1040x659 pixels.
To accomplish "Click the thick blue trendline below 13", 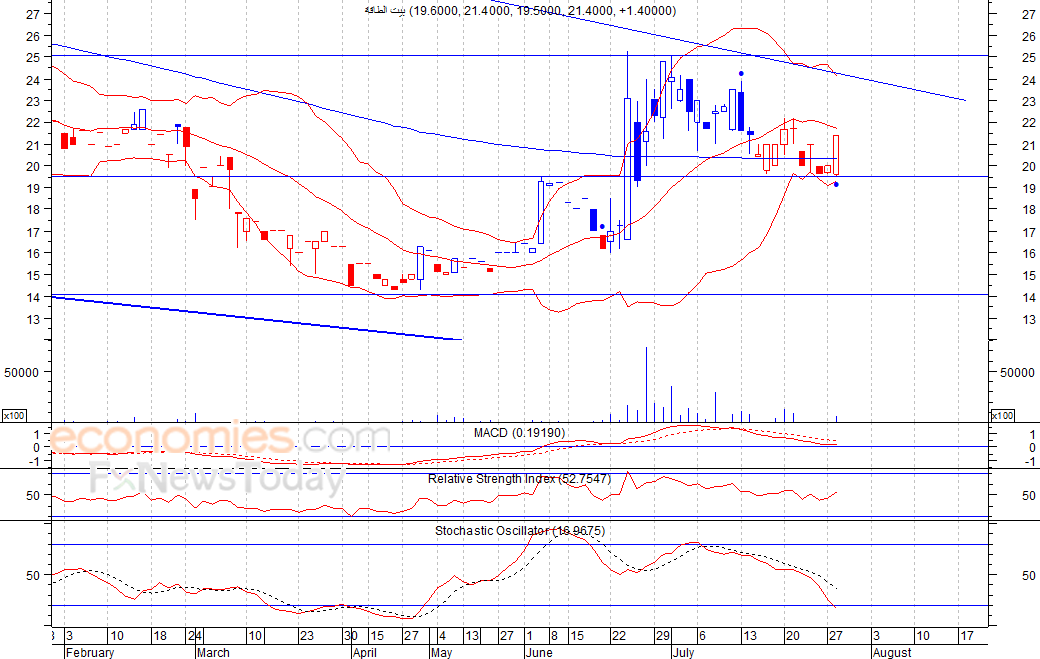I will (x=256, y=318).
